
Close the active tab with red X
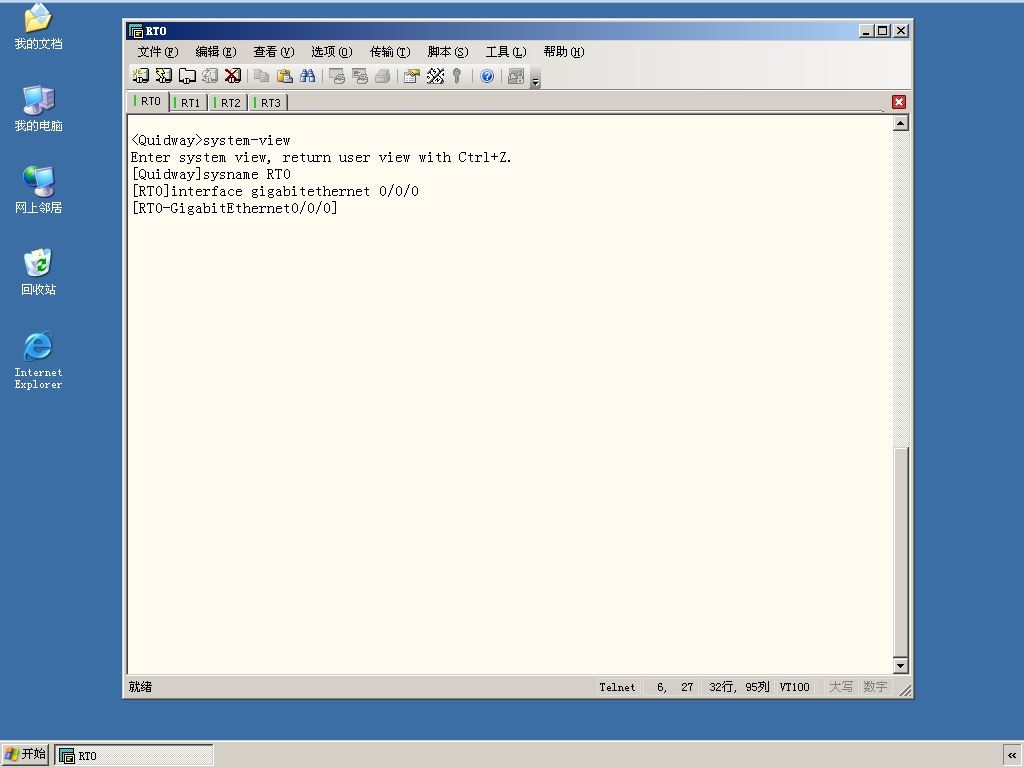click(899, 102)
